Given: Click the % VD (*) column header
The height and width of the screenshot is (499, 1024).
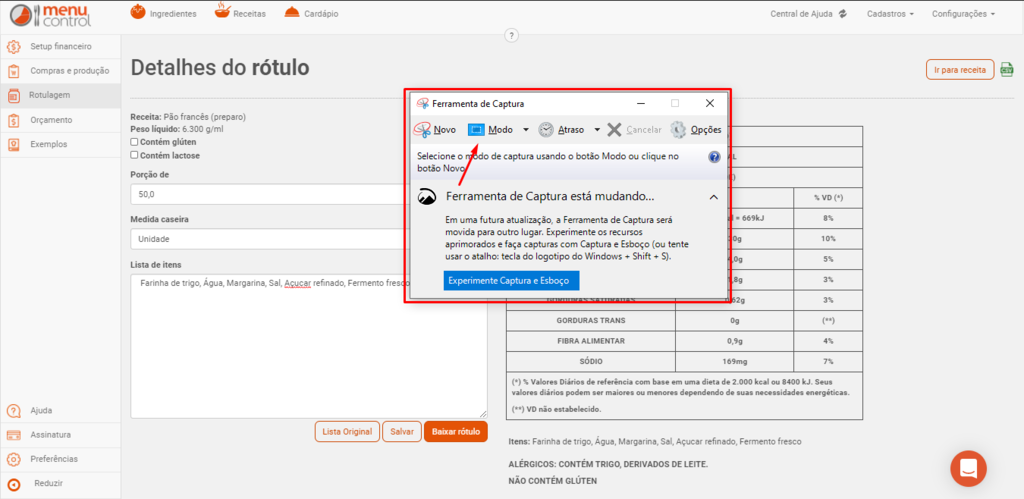Looking at the screenshot, I should coord(828,198).
